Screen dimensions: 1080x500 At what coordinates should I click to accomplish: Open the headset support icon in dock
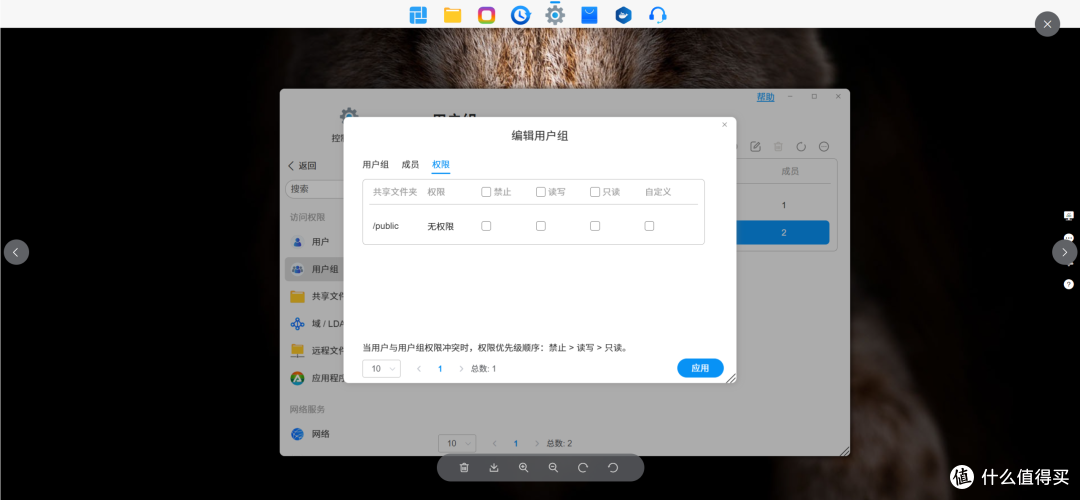pos(658,14)
